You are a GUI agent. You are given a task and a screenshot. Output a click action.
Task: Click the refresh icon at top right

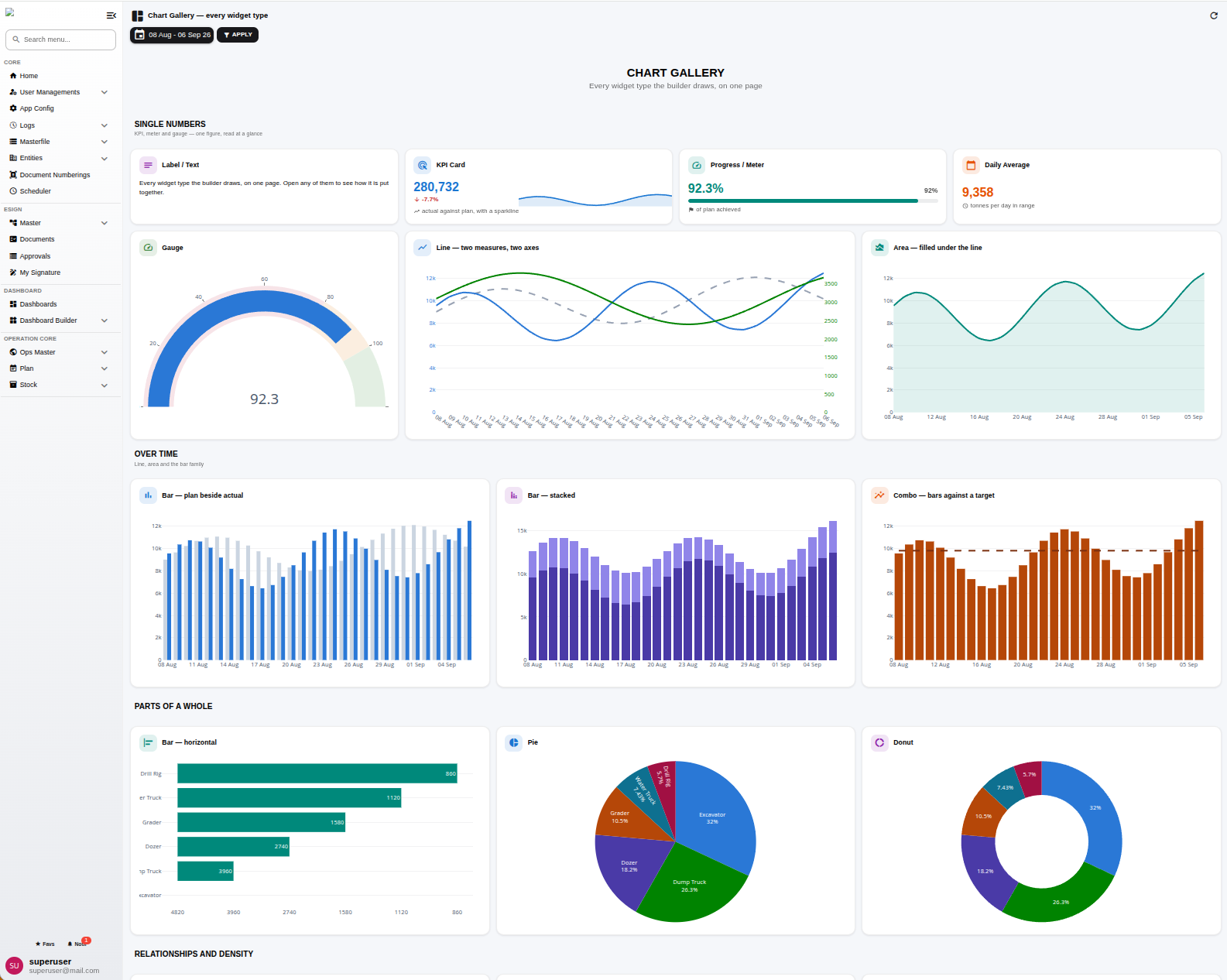tap(1214, 15)
